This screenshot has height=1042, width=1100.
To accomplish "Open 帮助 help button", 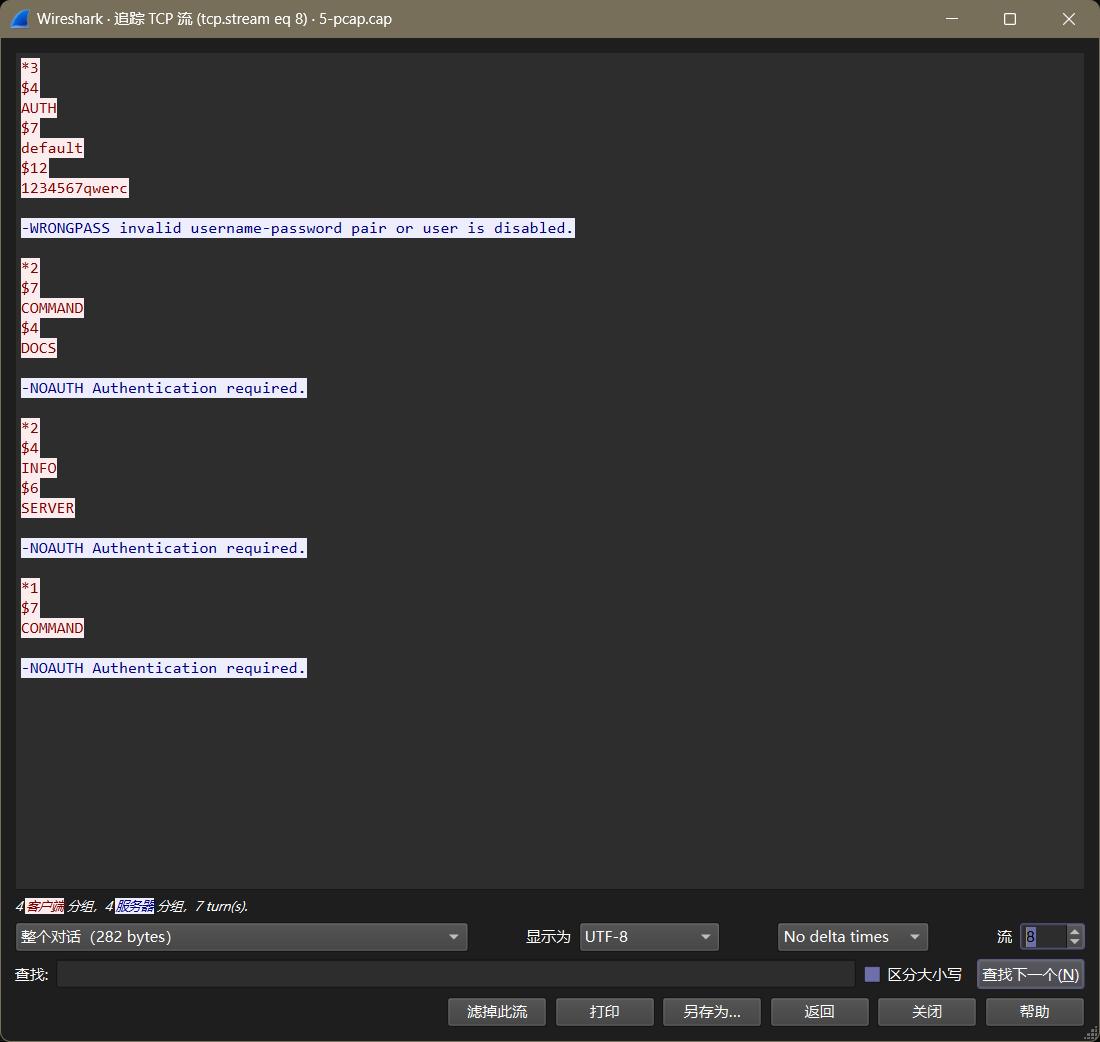I will [x=1034, y=1012].
